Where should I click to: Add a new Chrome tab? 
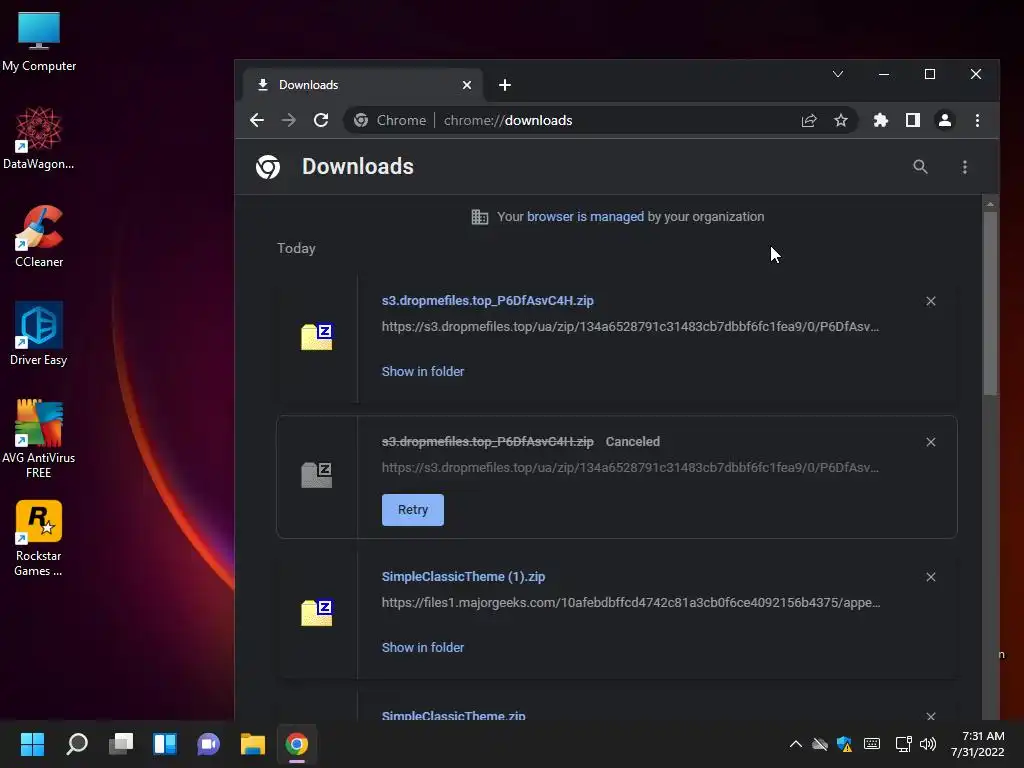[505, 85]
